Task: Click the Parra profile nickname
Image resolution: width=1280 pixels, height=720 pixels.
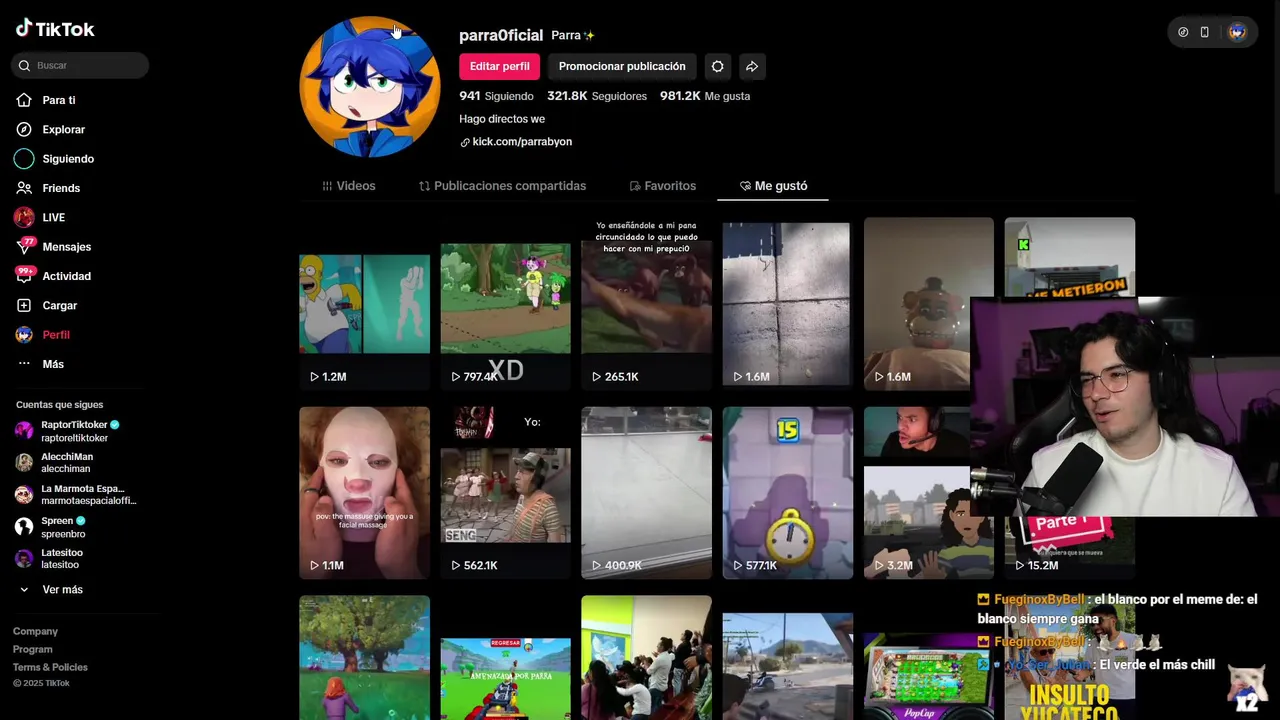Action: click(573, 35)
